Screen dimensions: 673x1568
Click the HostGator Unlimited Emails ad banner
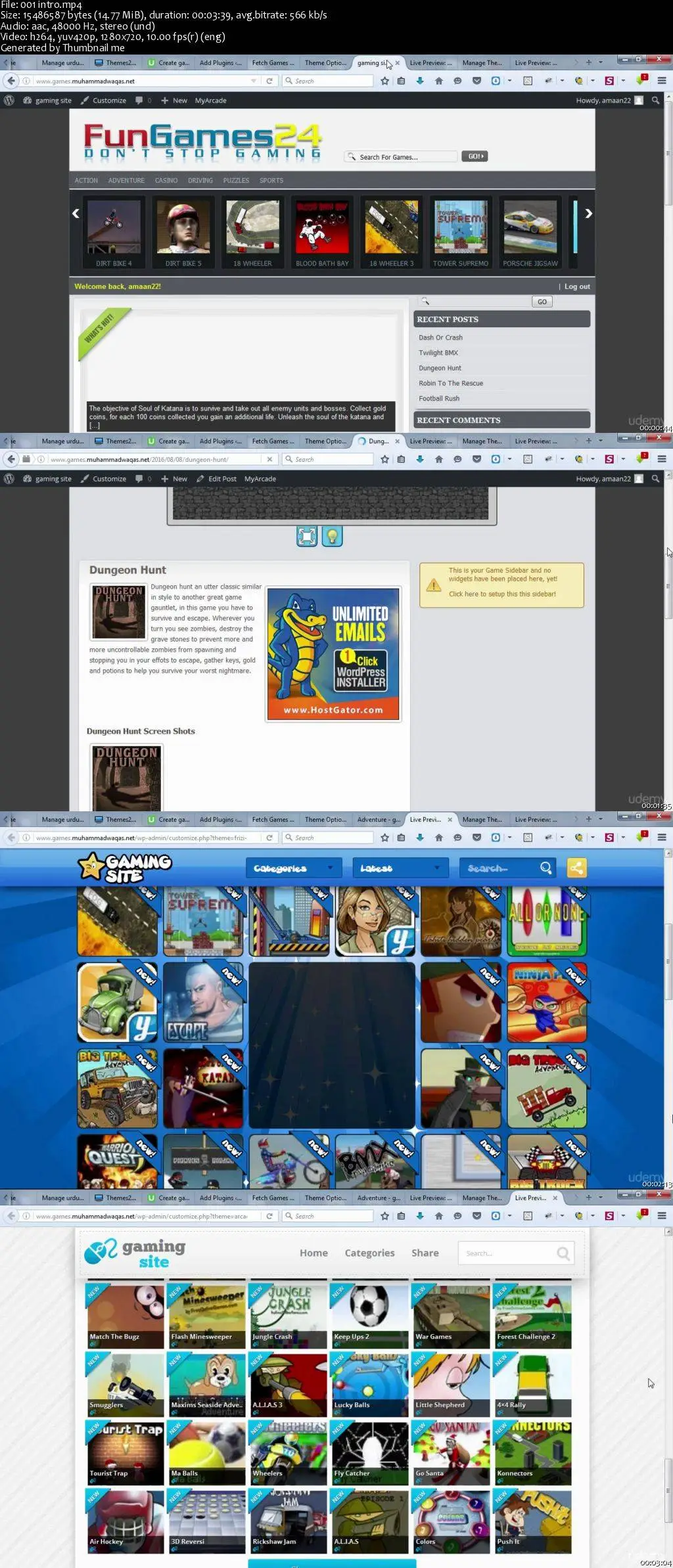point(333,654)
